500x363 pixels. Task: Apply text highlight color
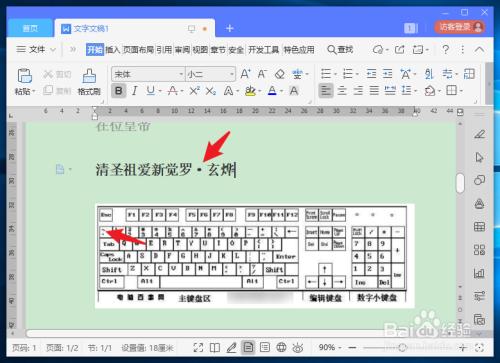250,90
